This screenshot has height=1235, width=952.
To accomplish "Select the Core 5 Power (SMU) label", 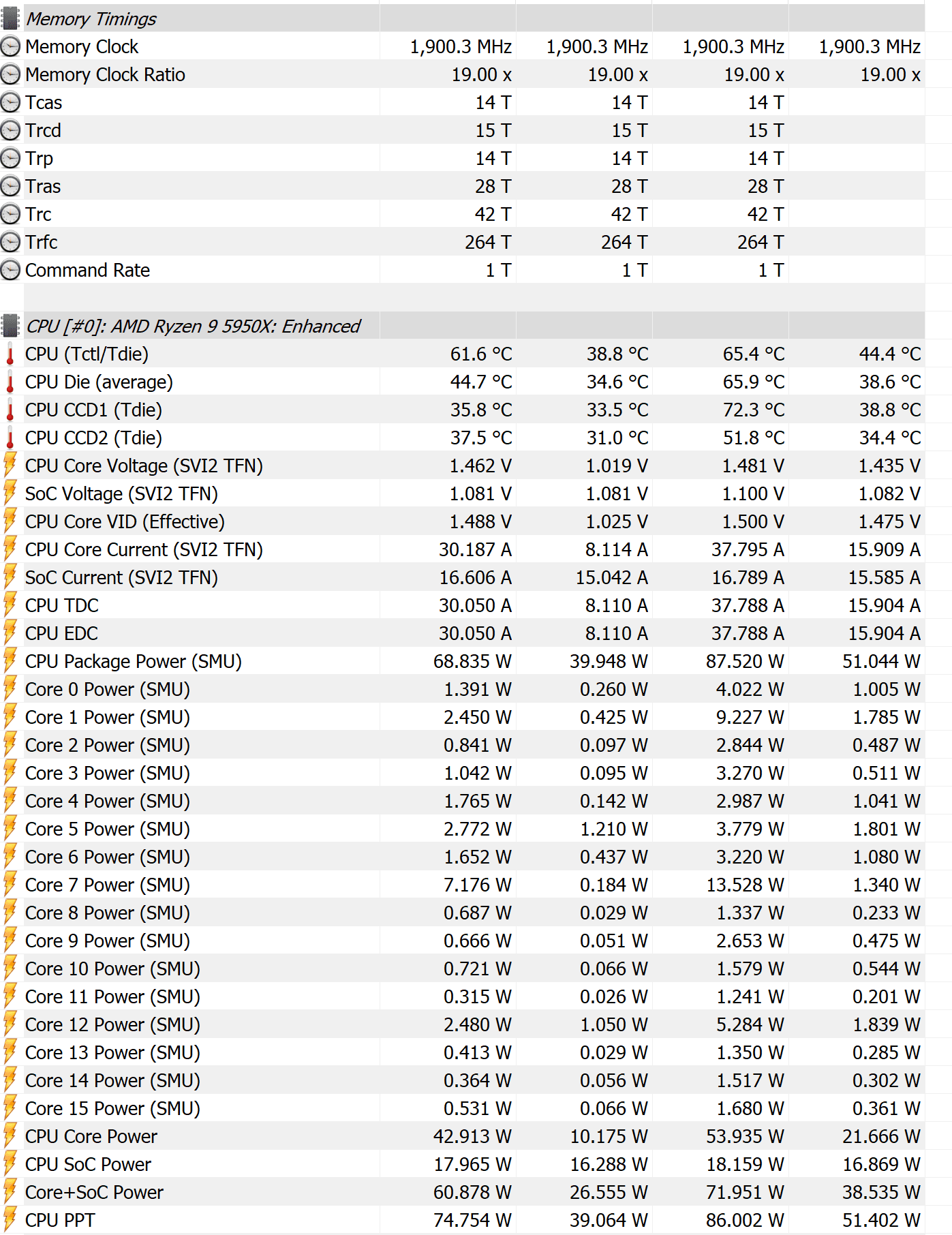I will pyautogui.click(x=108, y=829).
